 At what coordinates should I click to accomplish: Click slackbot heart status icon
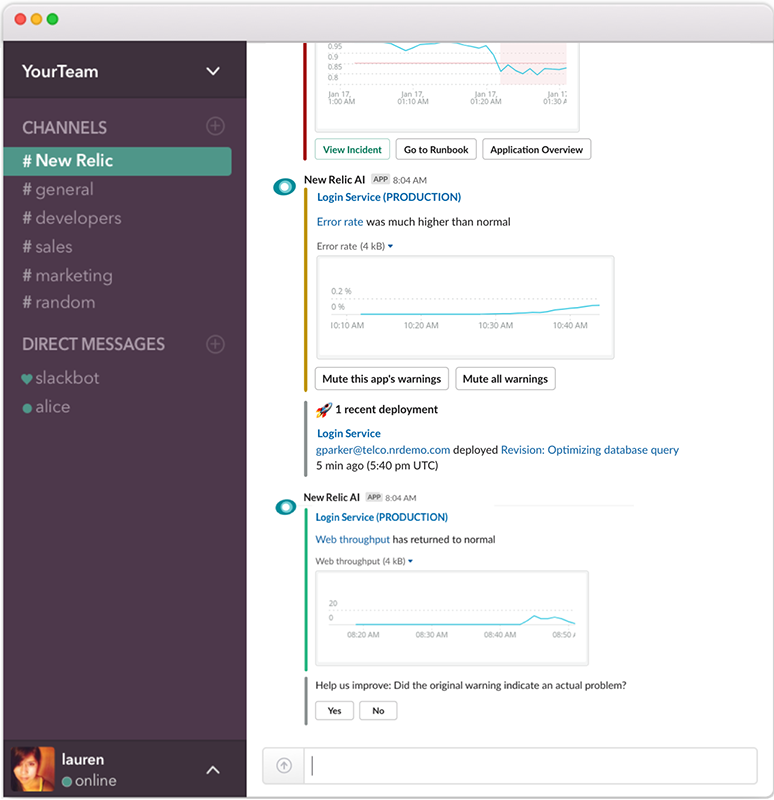point(27,379)
